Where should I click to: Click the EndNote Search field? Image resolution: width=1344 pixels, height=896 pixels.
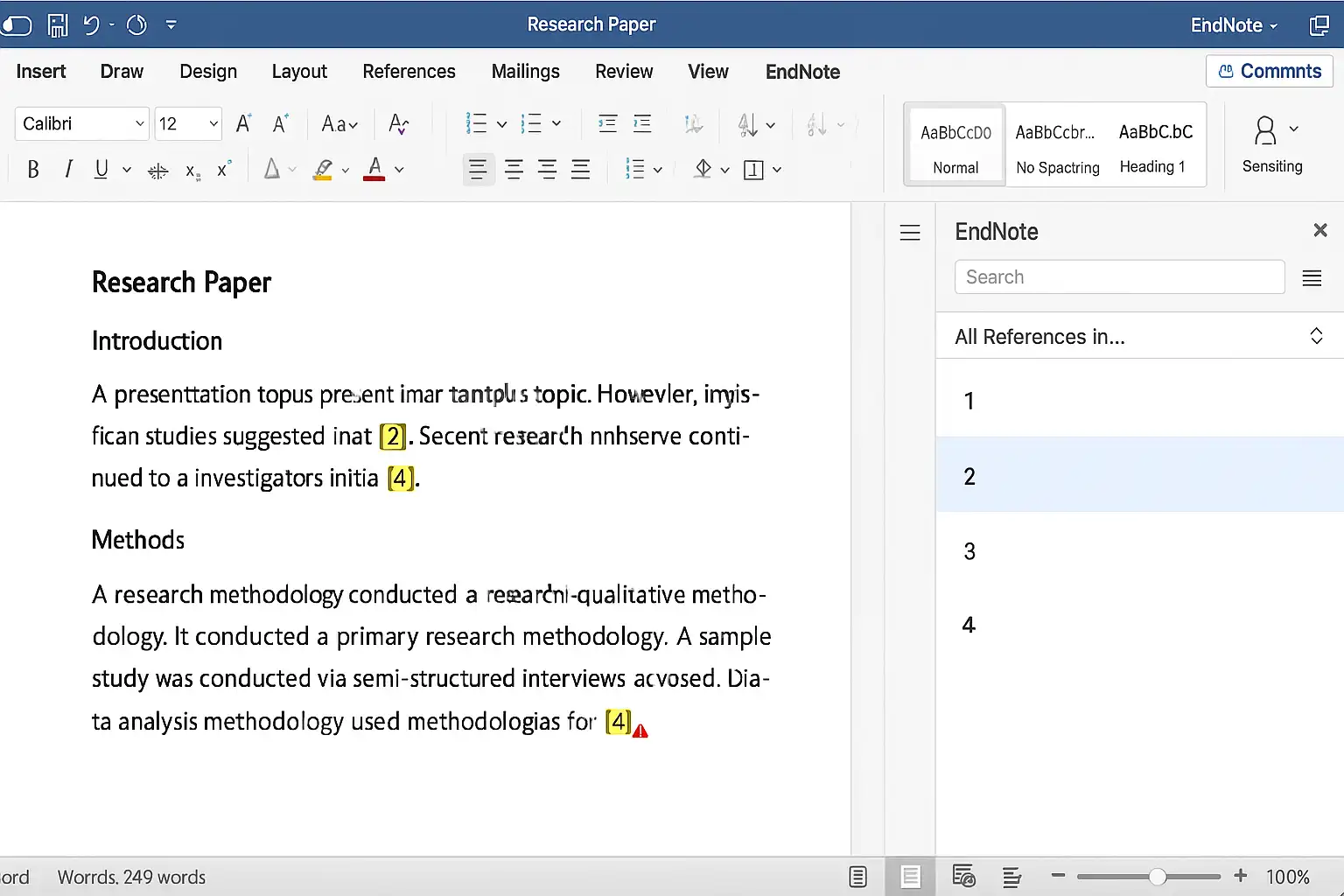1119,277
